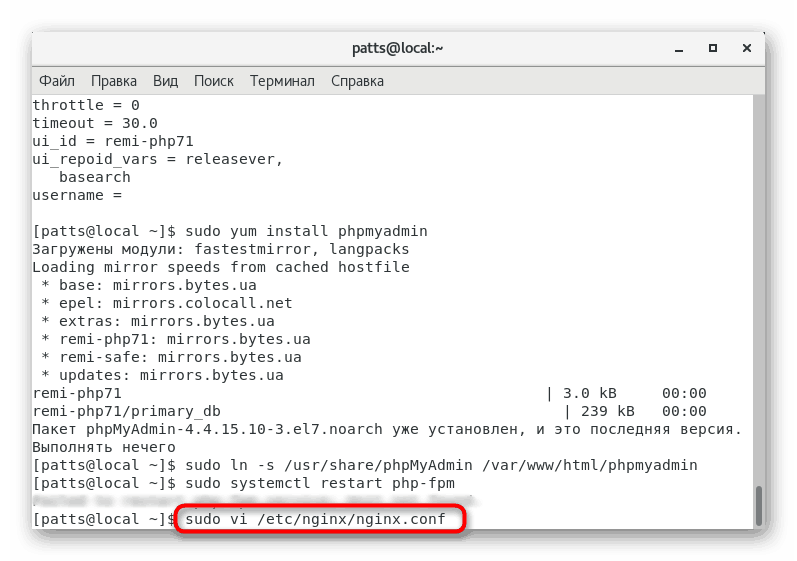Click the 'sudo vi /etc/nginx/nginx.conf' command text
The image size is (797, 561).
pyautogui.click(x=315, y=519)
